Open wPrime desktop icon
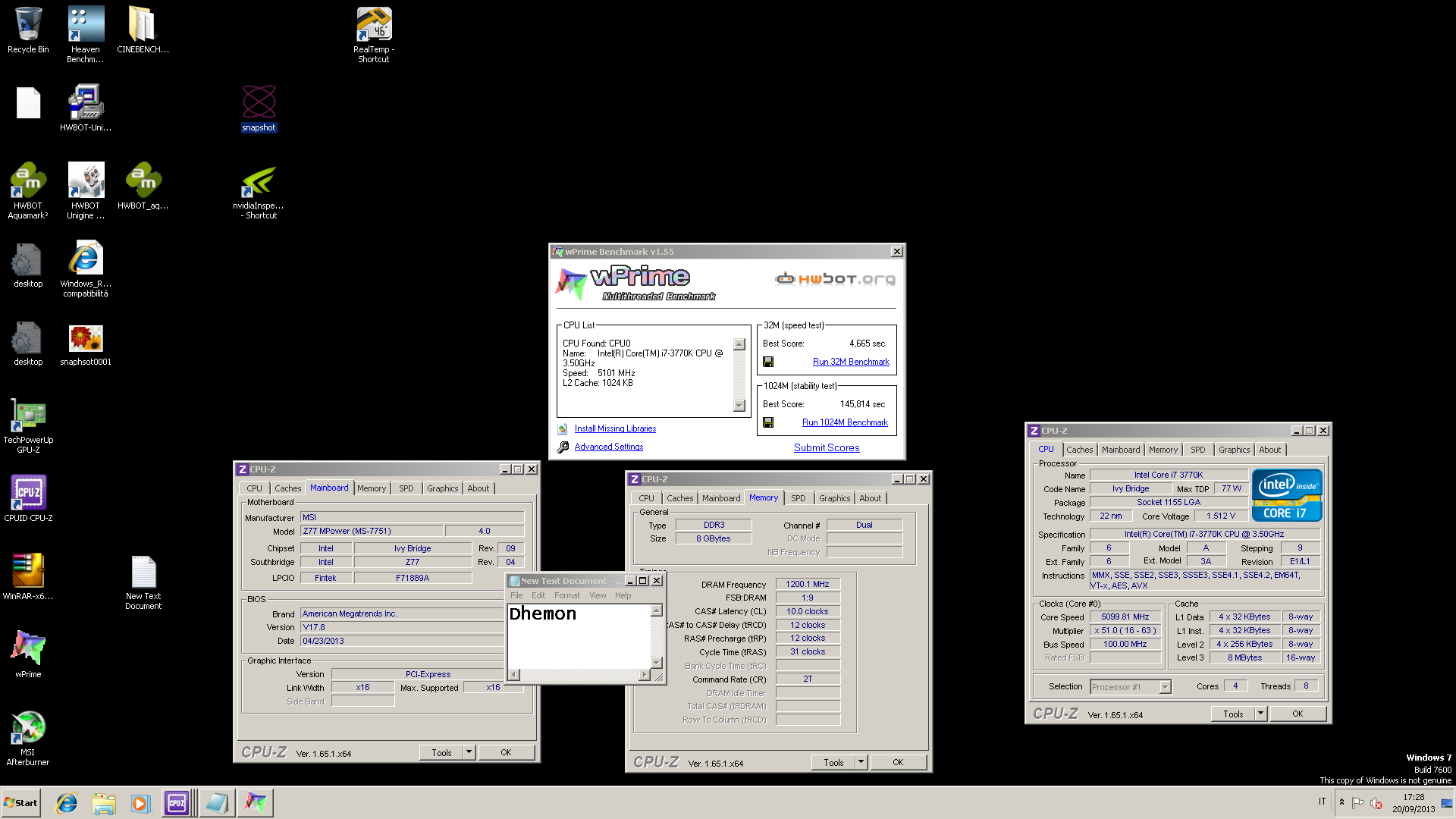Image resolution: width=1456 pixels, height=819 pixels. pos(28,655)
